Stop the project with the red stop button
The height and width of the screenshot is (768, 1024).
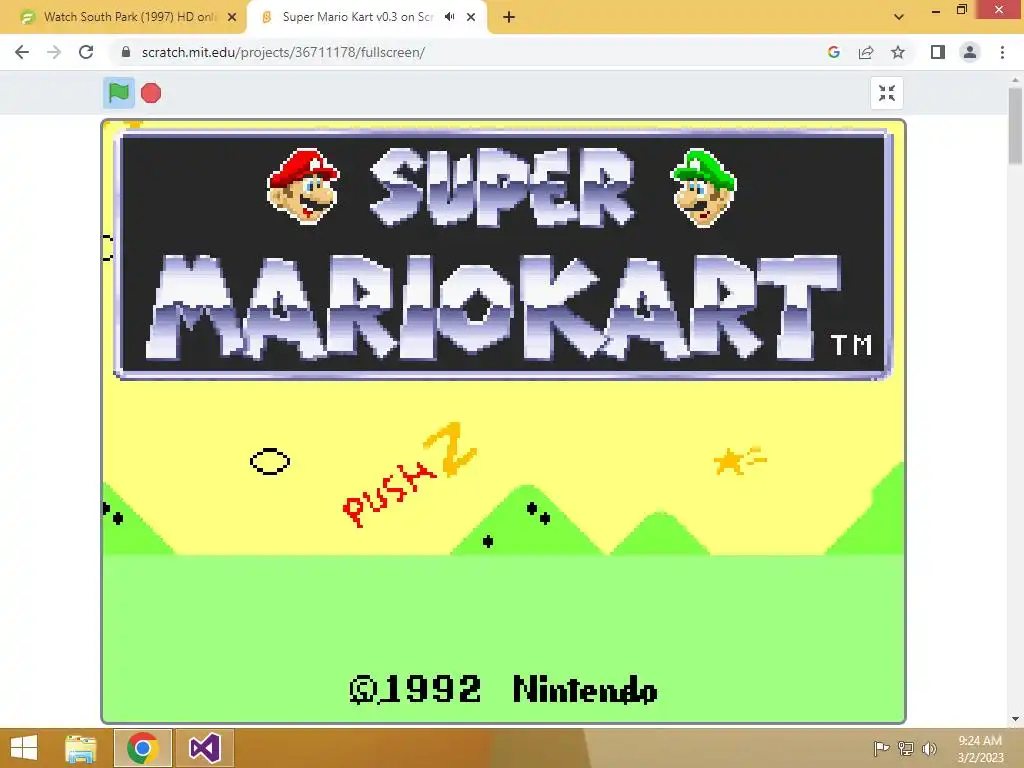click(151, 93)
